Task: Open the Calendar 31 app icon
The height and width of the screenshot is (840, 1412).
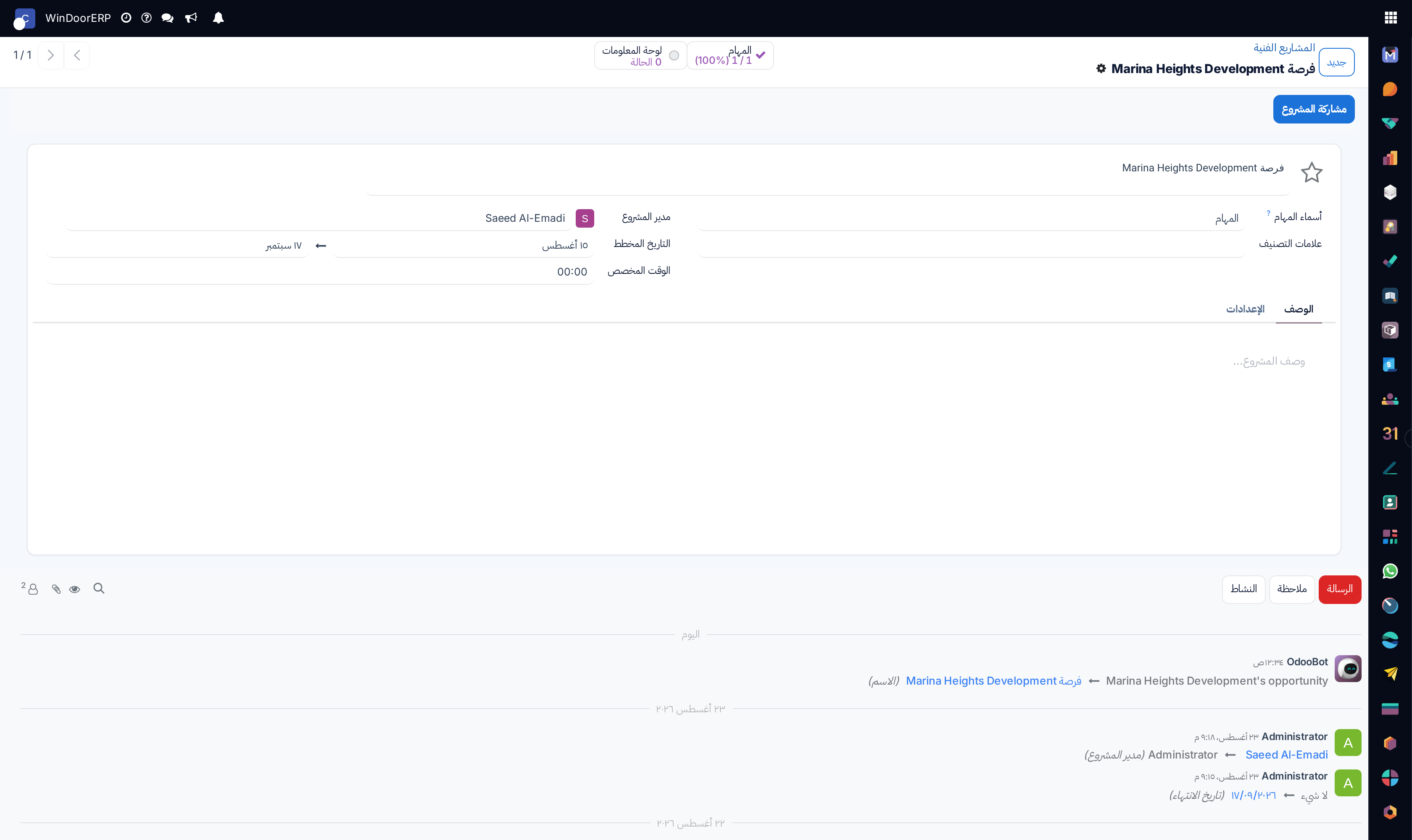Action: coord(1390,433)
